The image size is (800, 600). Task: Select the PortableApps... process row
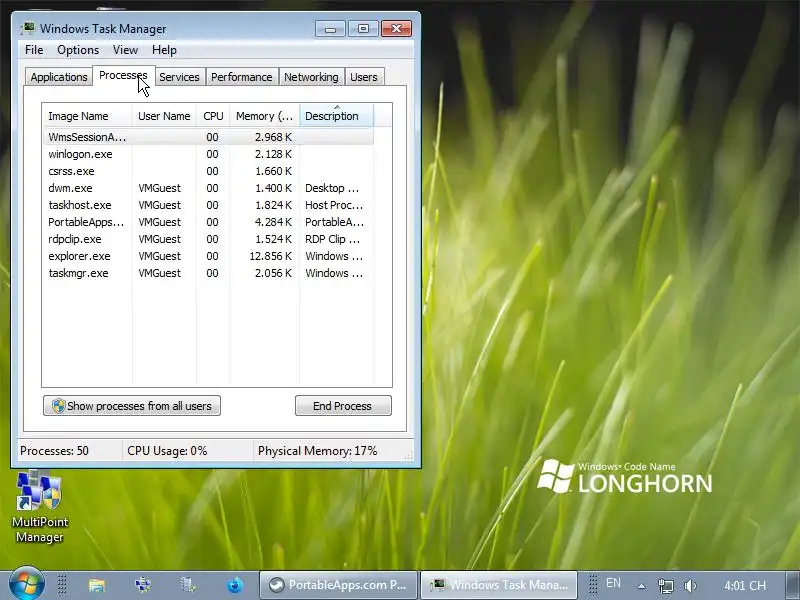[208, 222]
